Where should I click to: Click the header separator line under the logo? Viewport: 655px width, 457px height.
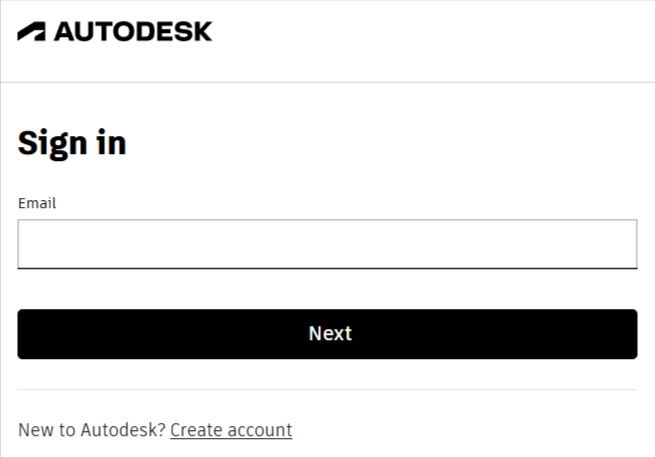[327, 82]
